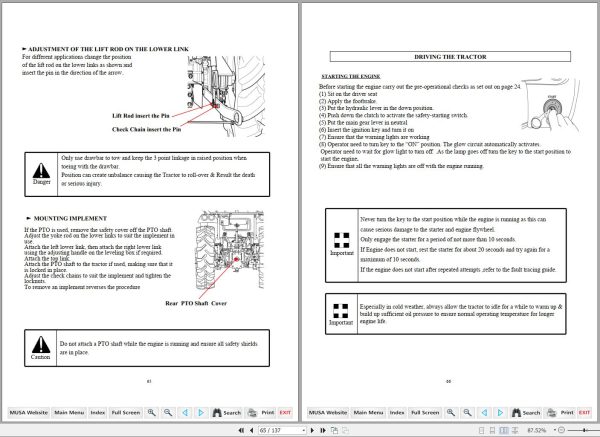Image resolution: width=600 pixels, height=437 pixels.
Task: Go to previous page via left page blue arrow
Action: point(185,413)
